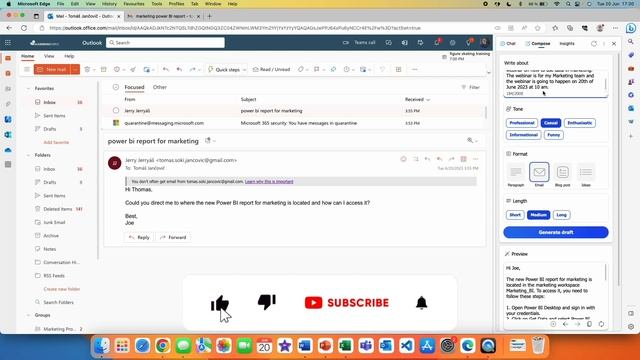Click the Reply button below the email
This screenshot has height=360, width=640.
point(139,237)
